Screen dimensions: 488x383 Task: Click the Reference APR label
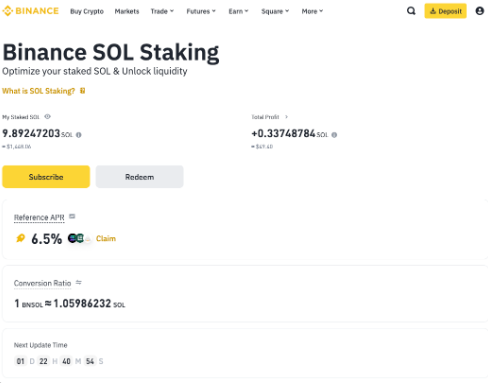click(x=39, y=217)
